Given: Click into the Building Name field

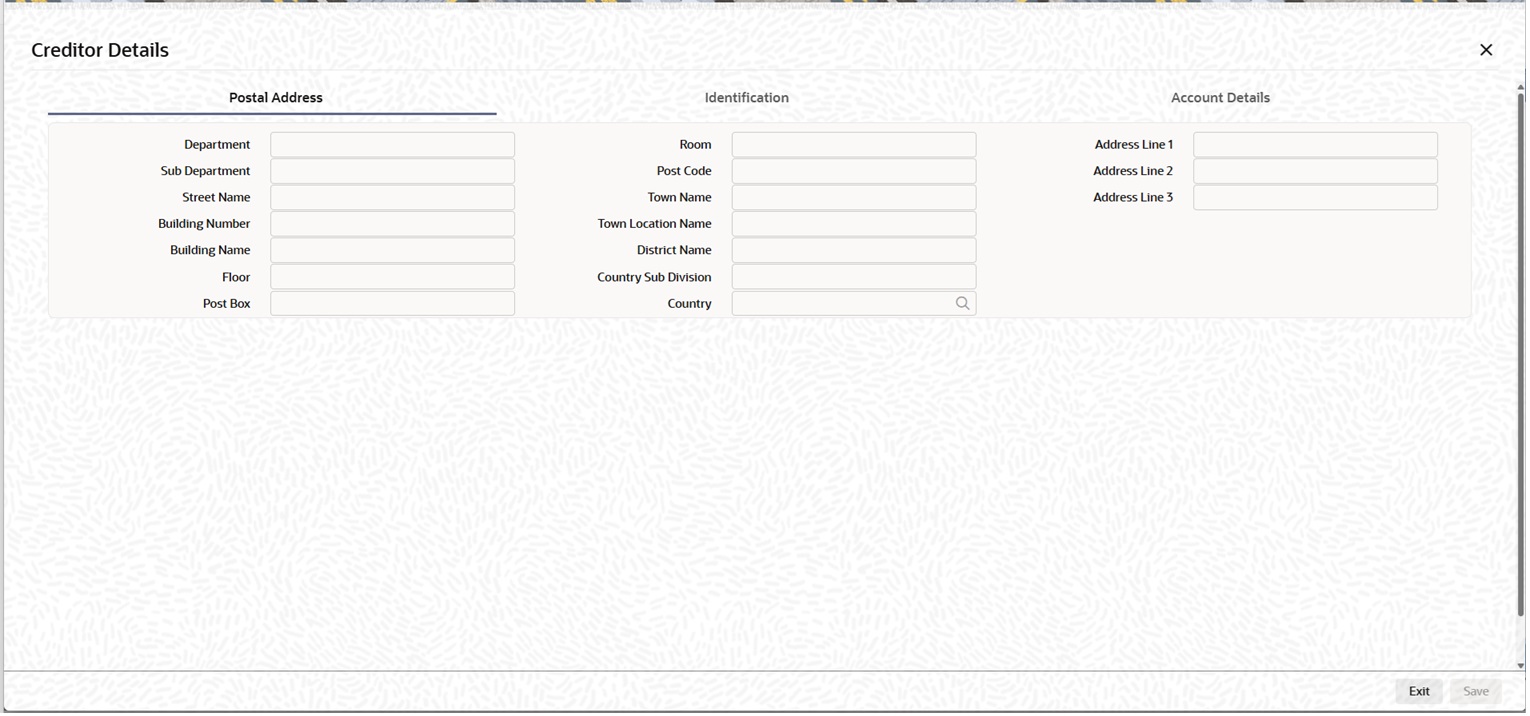Looking at the screenshot, I should (x=393, y=251).
